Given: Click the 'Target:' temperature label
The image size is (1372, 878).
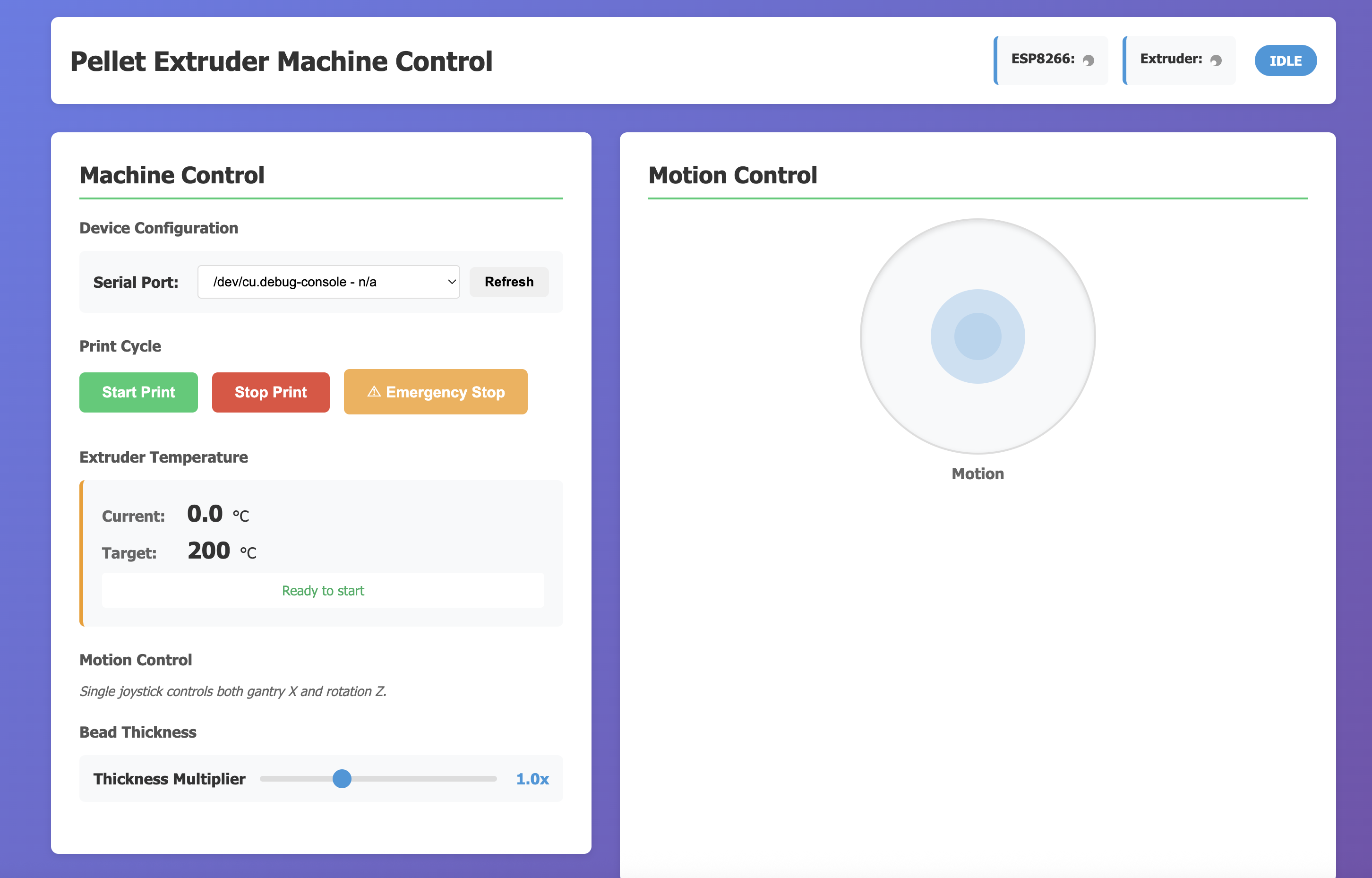Looking at the screenshot, I should [x=129, y=553].
